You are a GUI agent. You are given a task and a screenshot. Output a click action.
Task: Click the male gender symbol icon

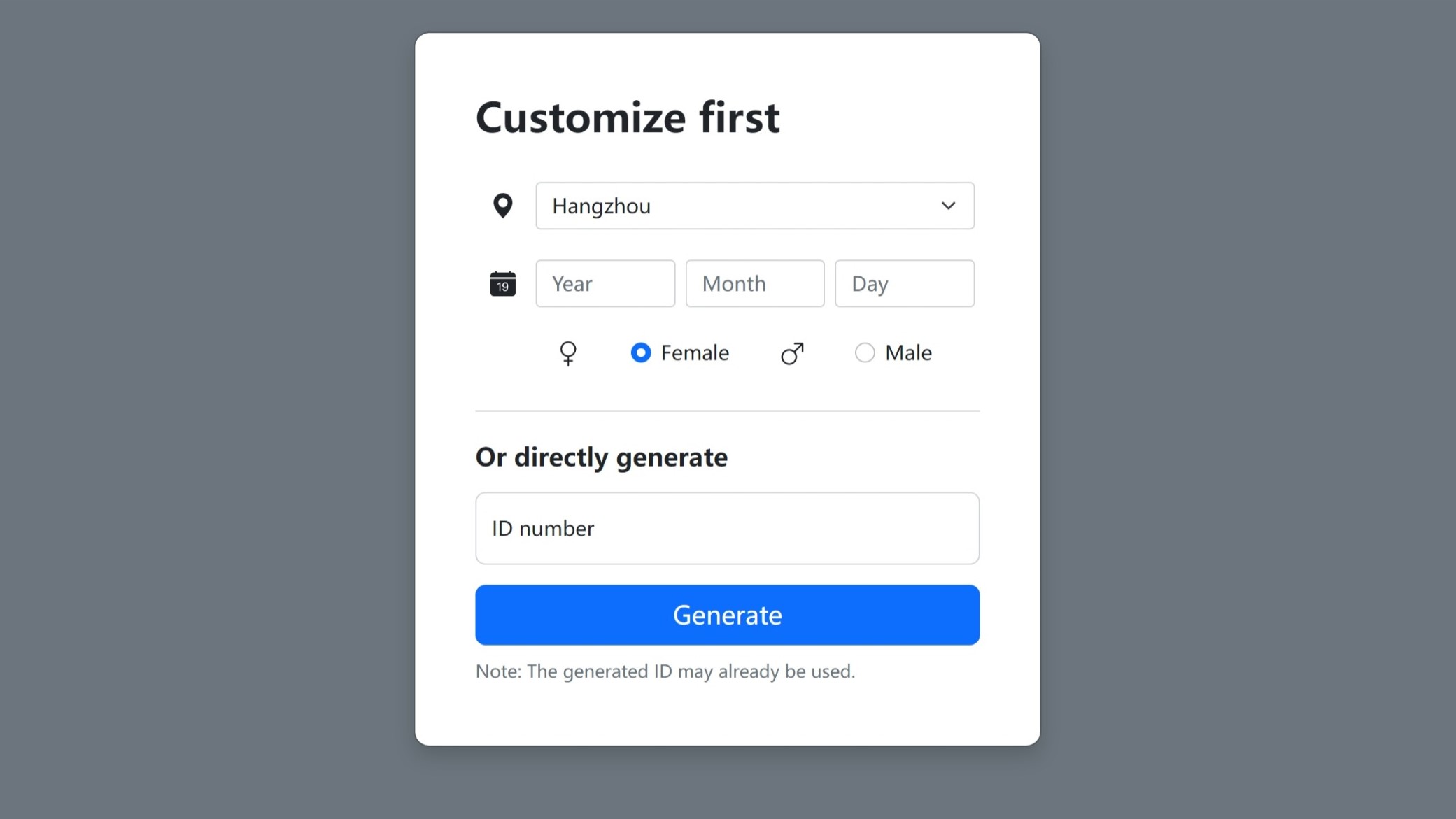pyautogui.click(x=792, y=353)
